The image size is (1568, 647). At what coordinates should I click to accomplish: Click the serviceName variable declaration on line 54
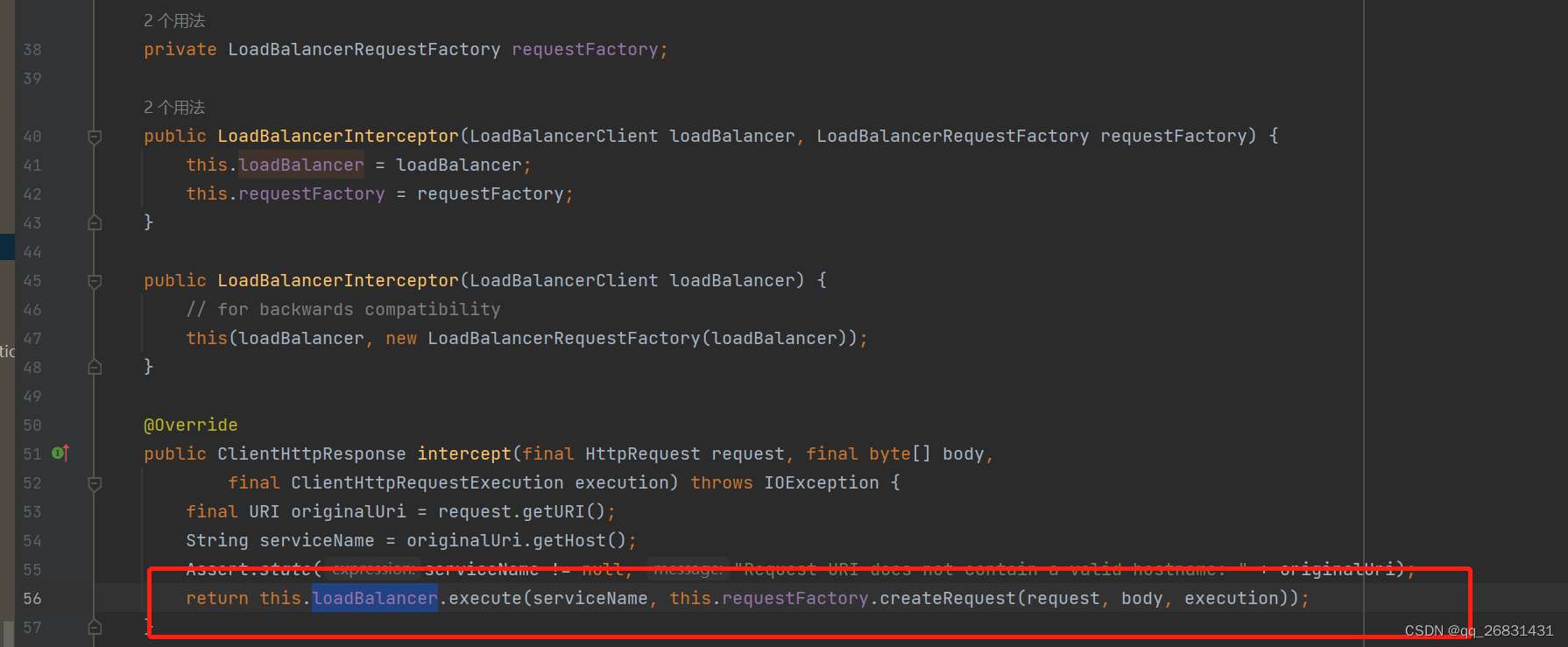(x=317, y=540)
